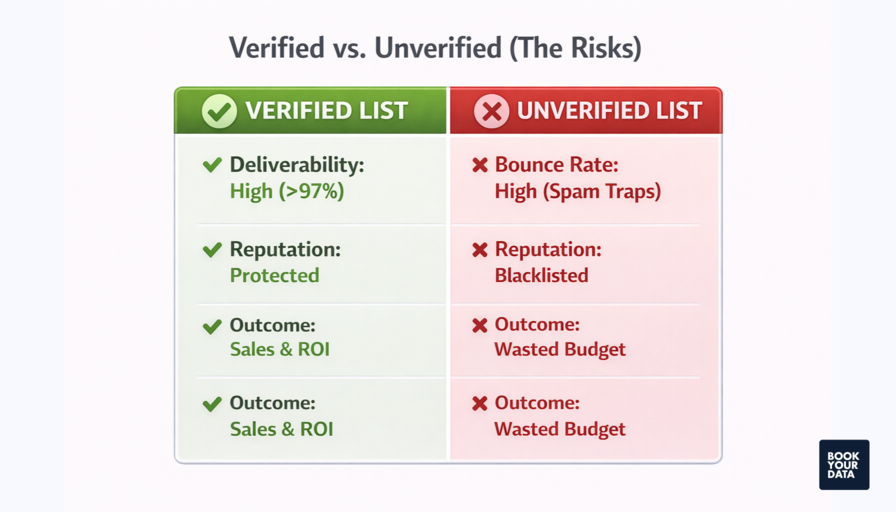Viewport: 896px width, 512px height.
Task: Click the High (Spam Traps) text
Action: (x=578, y=191)
